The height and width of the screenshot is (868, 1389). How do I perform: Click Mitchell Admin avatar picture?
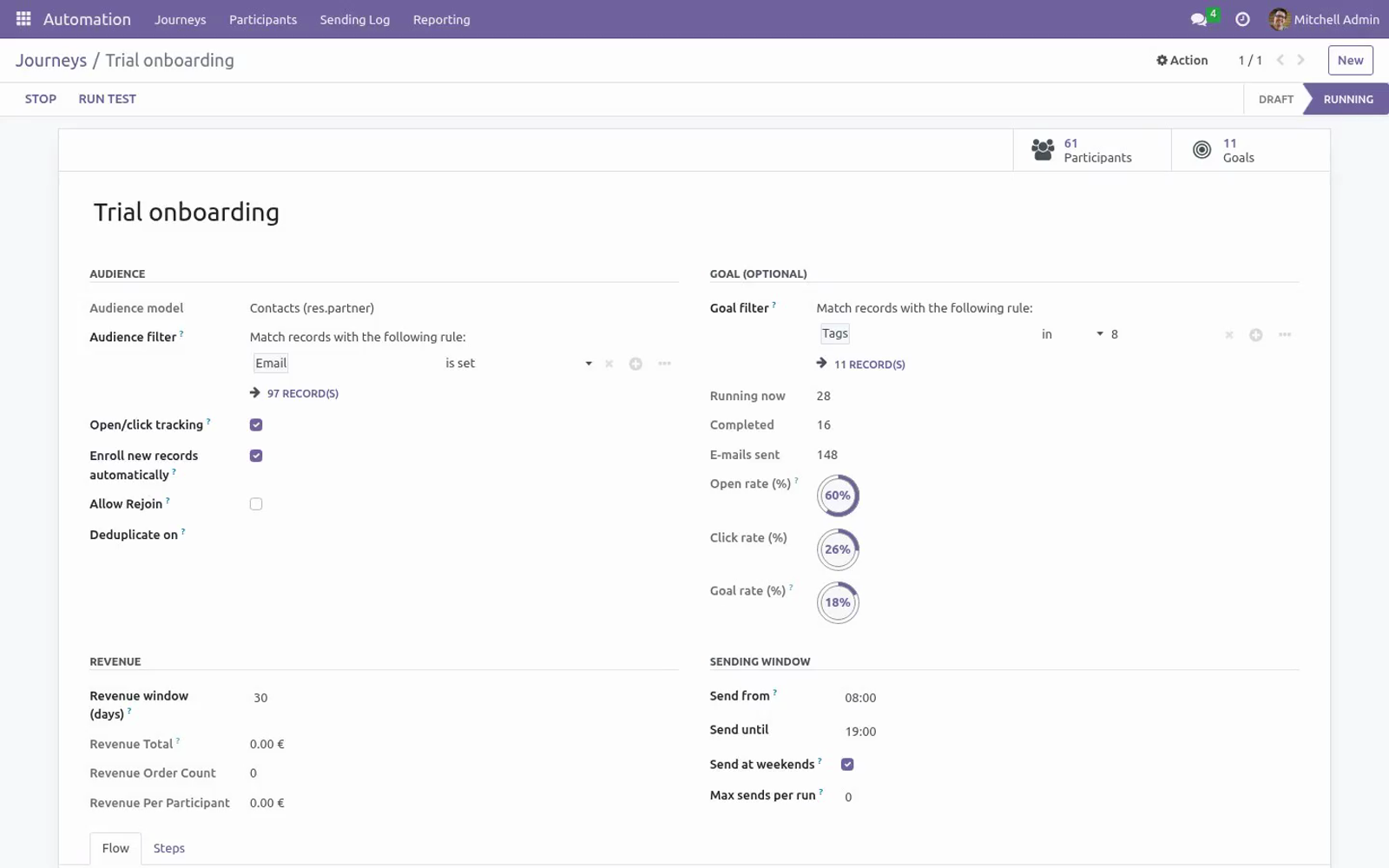[x=1279, y=19]
